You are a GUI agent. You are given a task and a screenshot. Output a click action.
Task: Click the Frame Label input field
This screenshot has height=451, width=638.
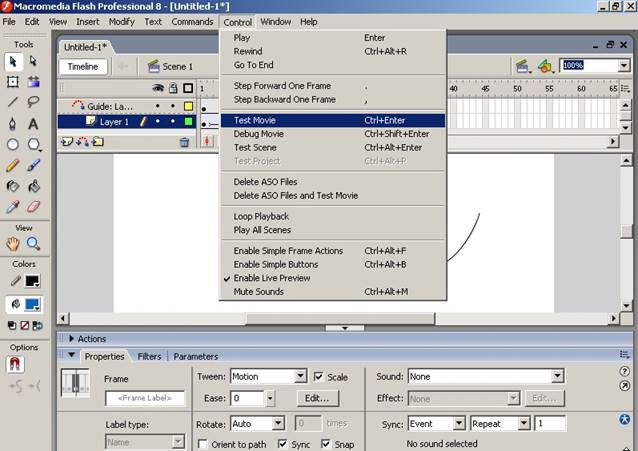pyautogui.click(x=145, y=398)
